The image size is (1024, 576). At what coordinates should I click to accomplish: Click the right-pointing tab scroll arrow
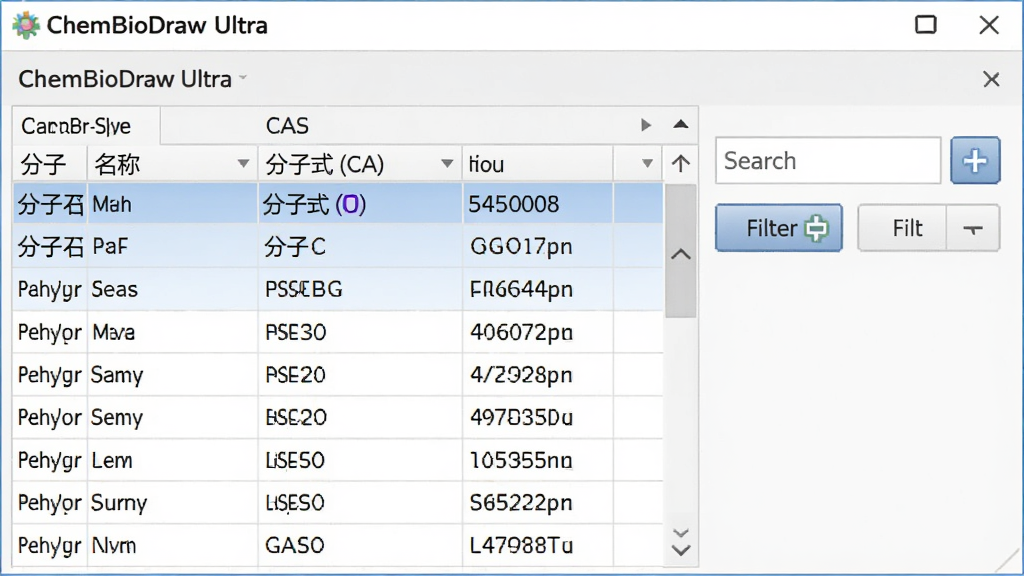pos(646,125)
